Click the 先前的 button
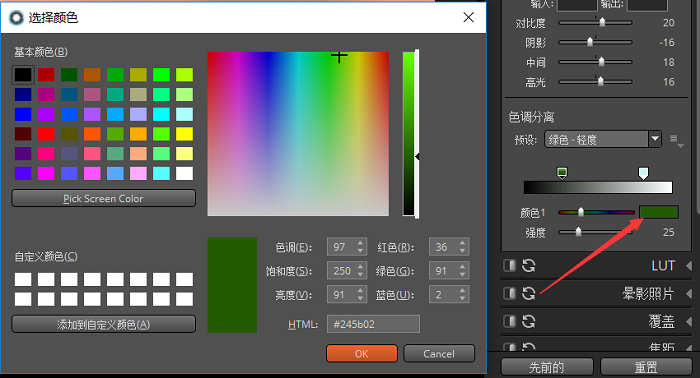This screenshot has height=378, width=700. tap(547, 367)
